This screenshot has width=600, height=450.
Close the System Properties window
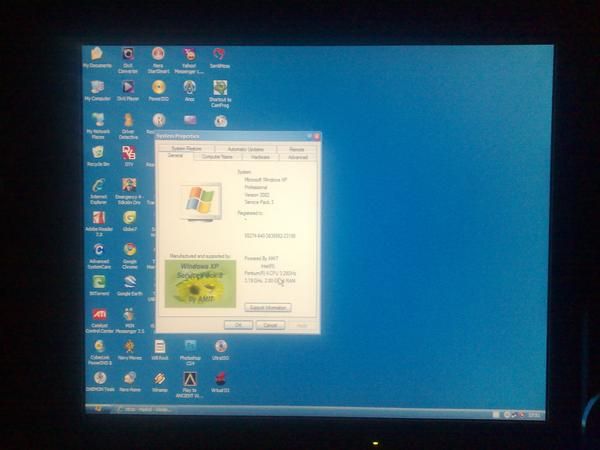click(316, 137)
